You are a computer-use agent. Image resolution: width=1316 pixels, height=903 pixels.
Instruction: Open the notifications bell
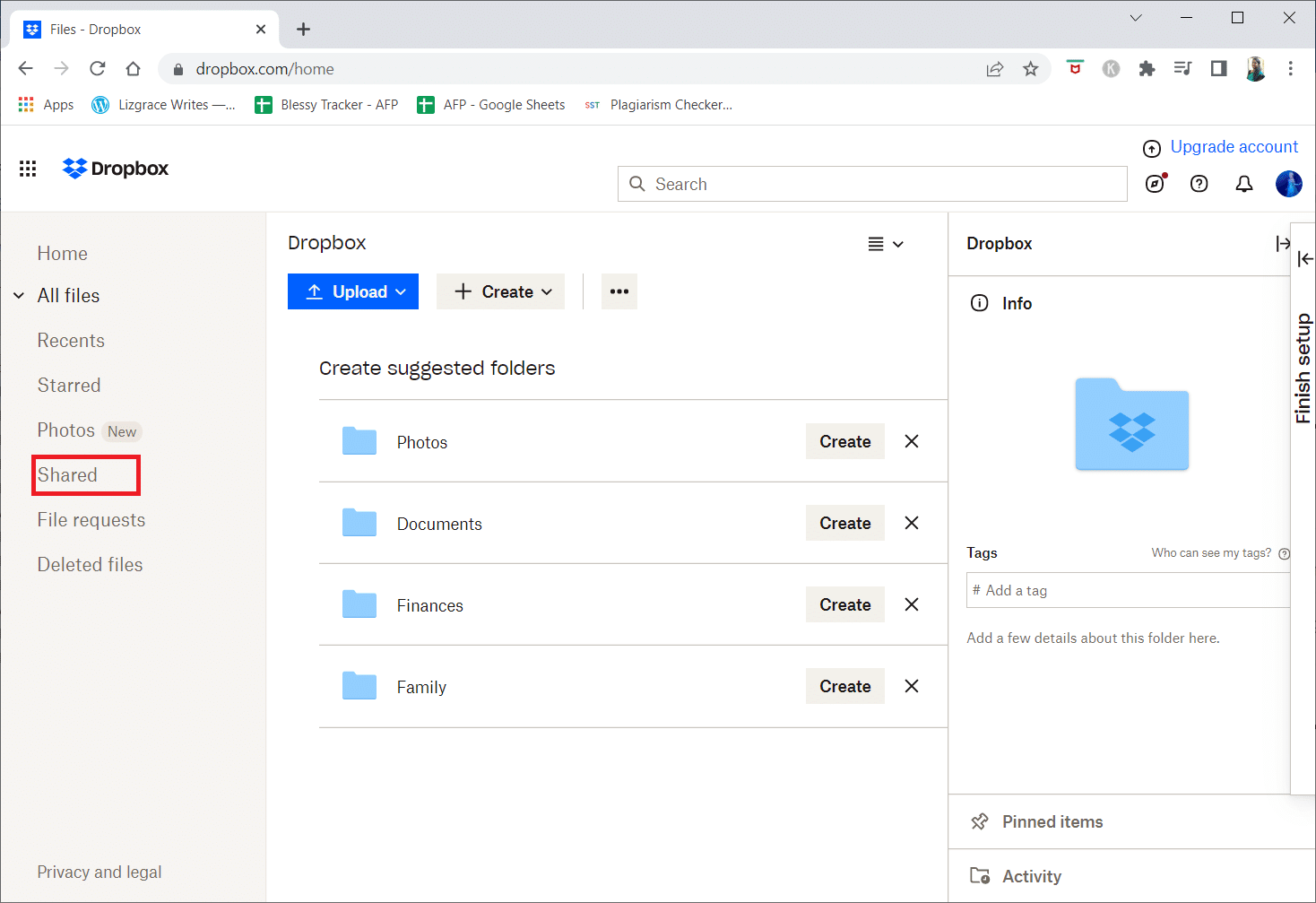[x=1244, y=184]
